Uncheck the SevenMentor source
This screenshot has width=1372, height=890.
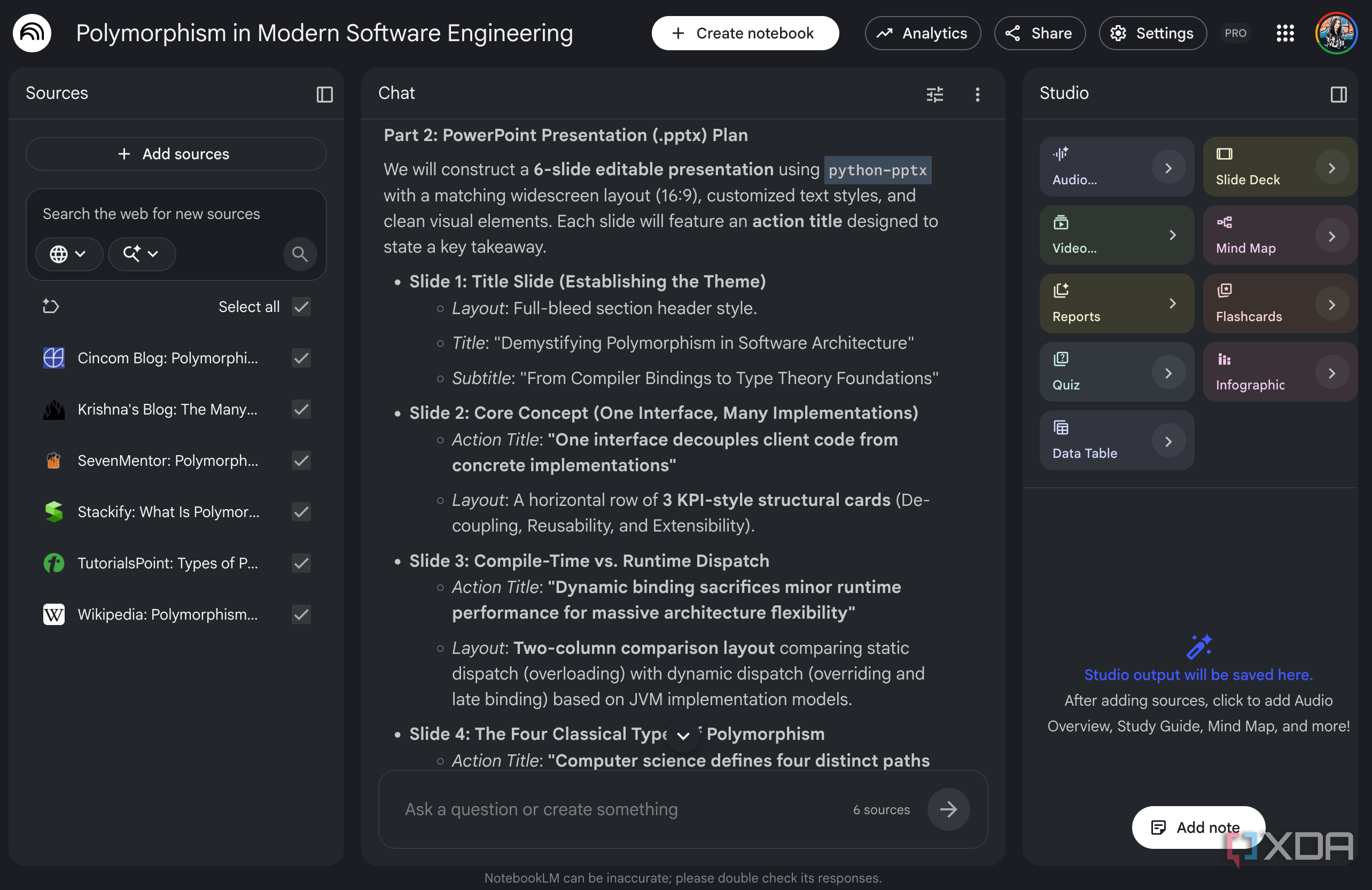point(301,460)
